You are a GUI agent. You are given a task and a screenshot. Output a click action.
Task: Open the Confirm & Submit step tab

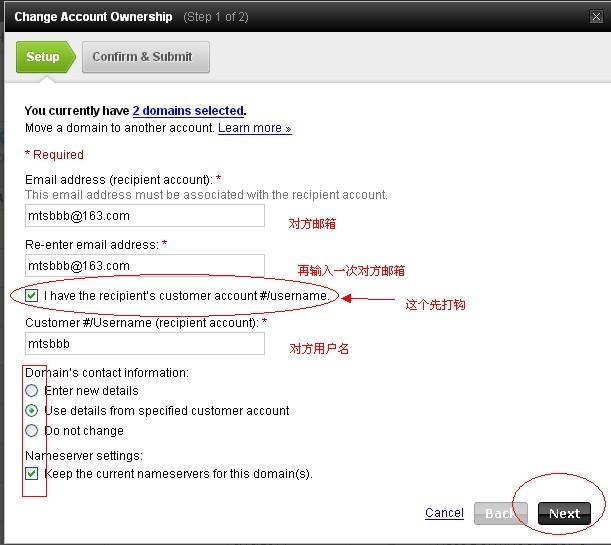146,57
